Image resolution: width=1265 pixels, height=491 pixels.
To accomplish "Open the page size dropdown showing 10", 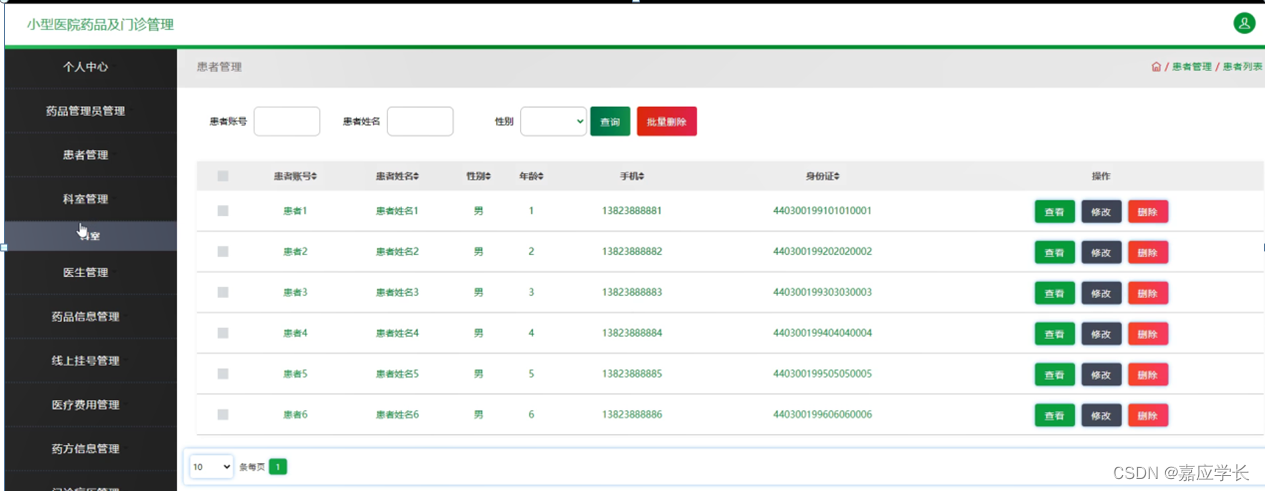I will (211, 466).
